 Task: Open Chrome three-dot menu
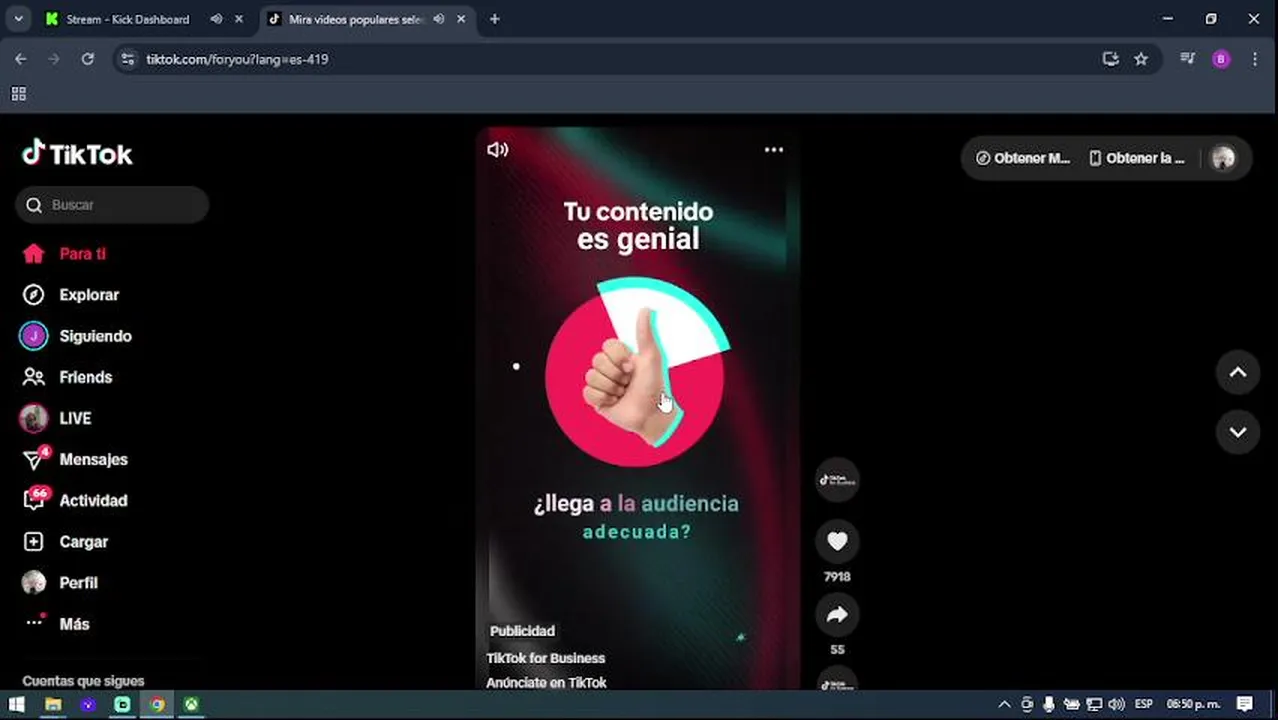(1254, 59)
